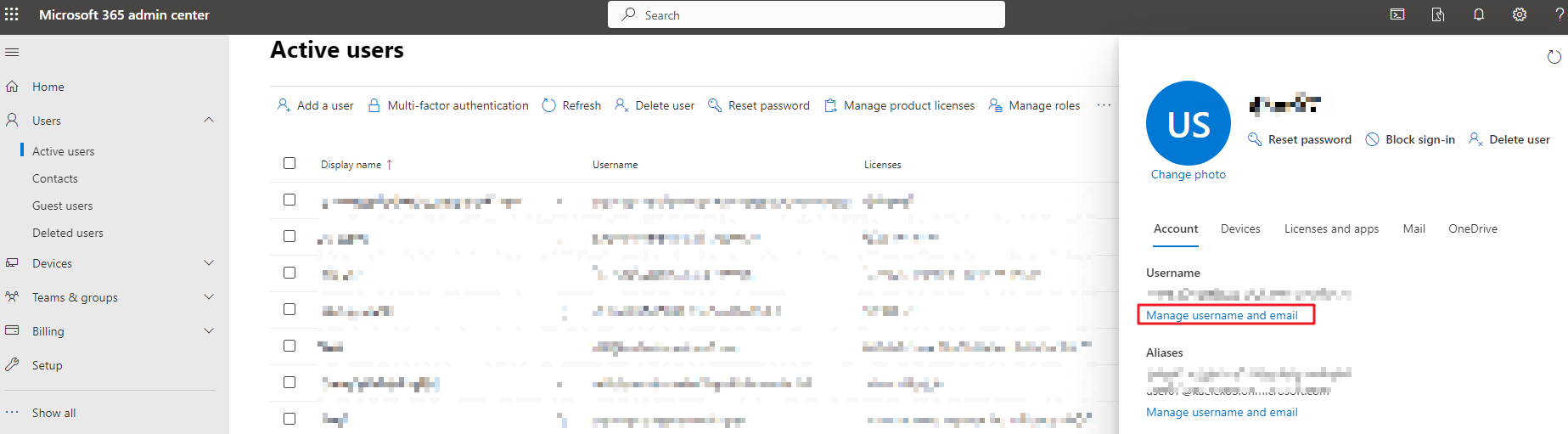
Task: Click Reset password in the list toolbar
Action: 759,105
